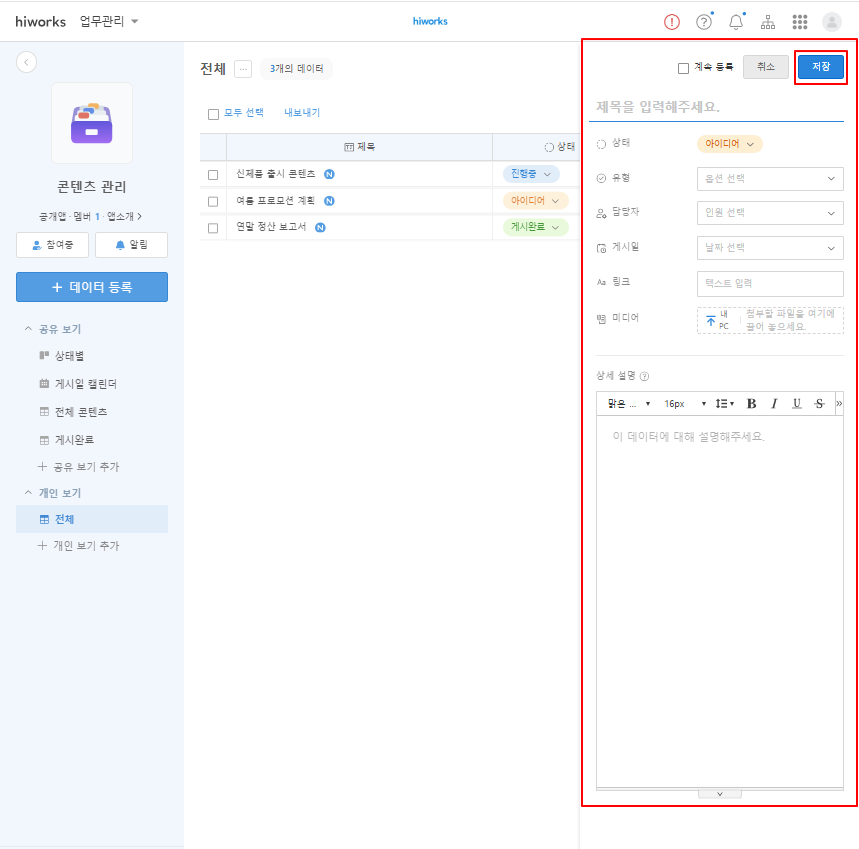
Task: Click the title input field
Action: [719, 106]
